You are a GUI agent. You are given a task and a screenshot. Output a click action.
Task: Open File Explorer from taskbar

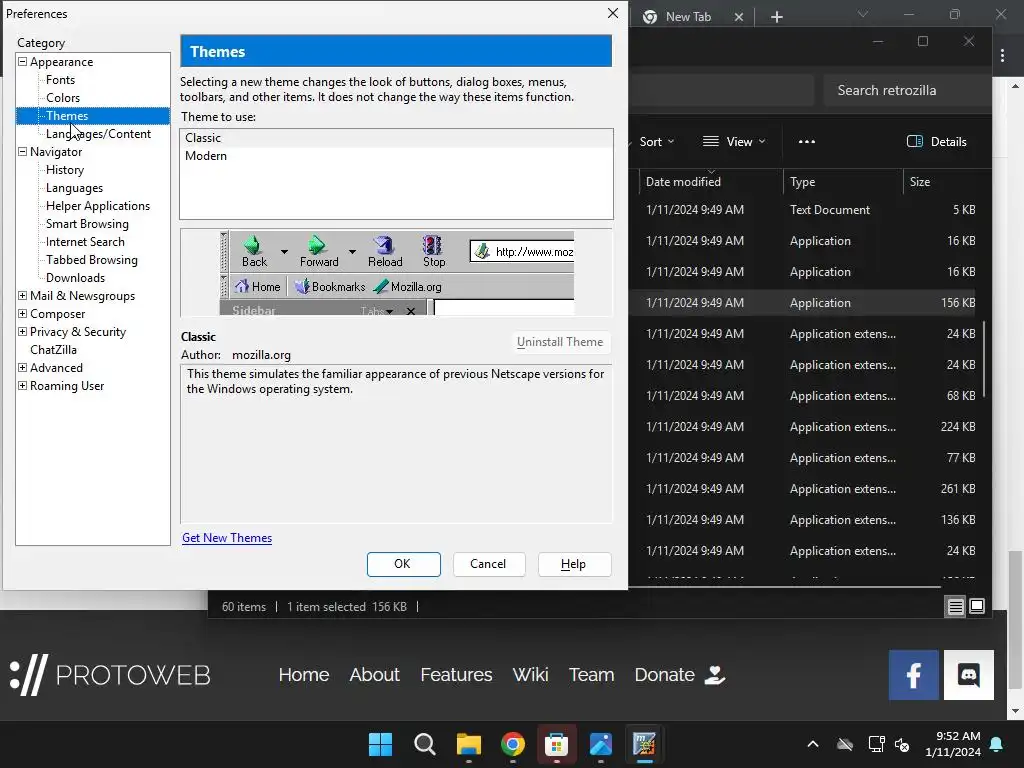point(468,744)
